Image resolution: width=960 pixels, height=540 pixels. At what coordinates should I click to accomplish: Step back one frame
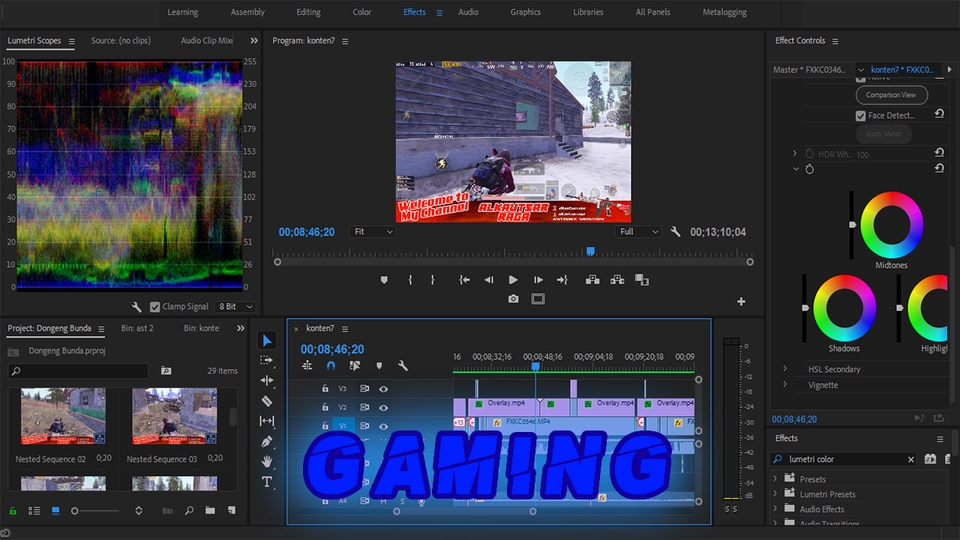pyautogui.click(x=489, y=280)
